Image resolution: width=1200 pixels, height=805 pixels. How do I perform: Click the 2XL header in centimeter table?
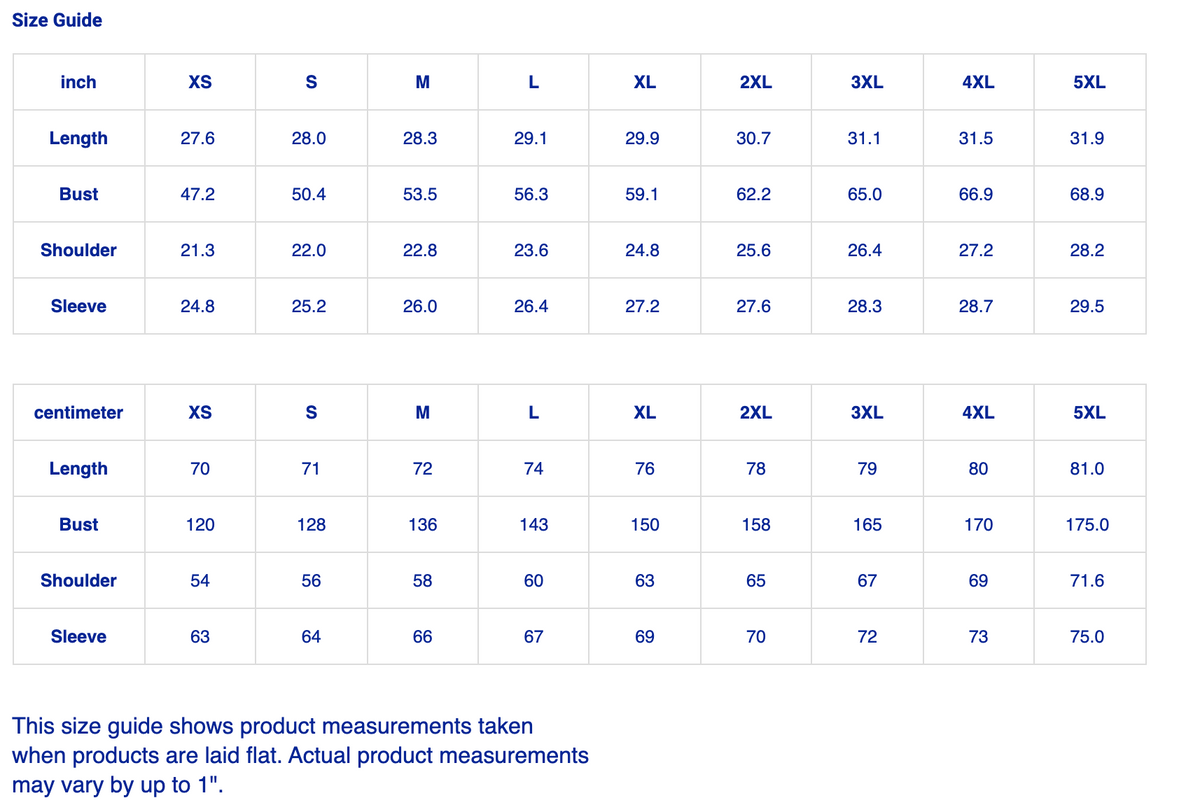756,412
